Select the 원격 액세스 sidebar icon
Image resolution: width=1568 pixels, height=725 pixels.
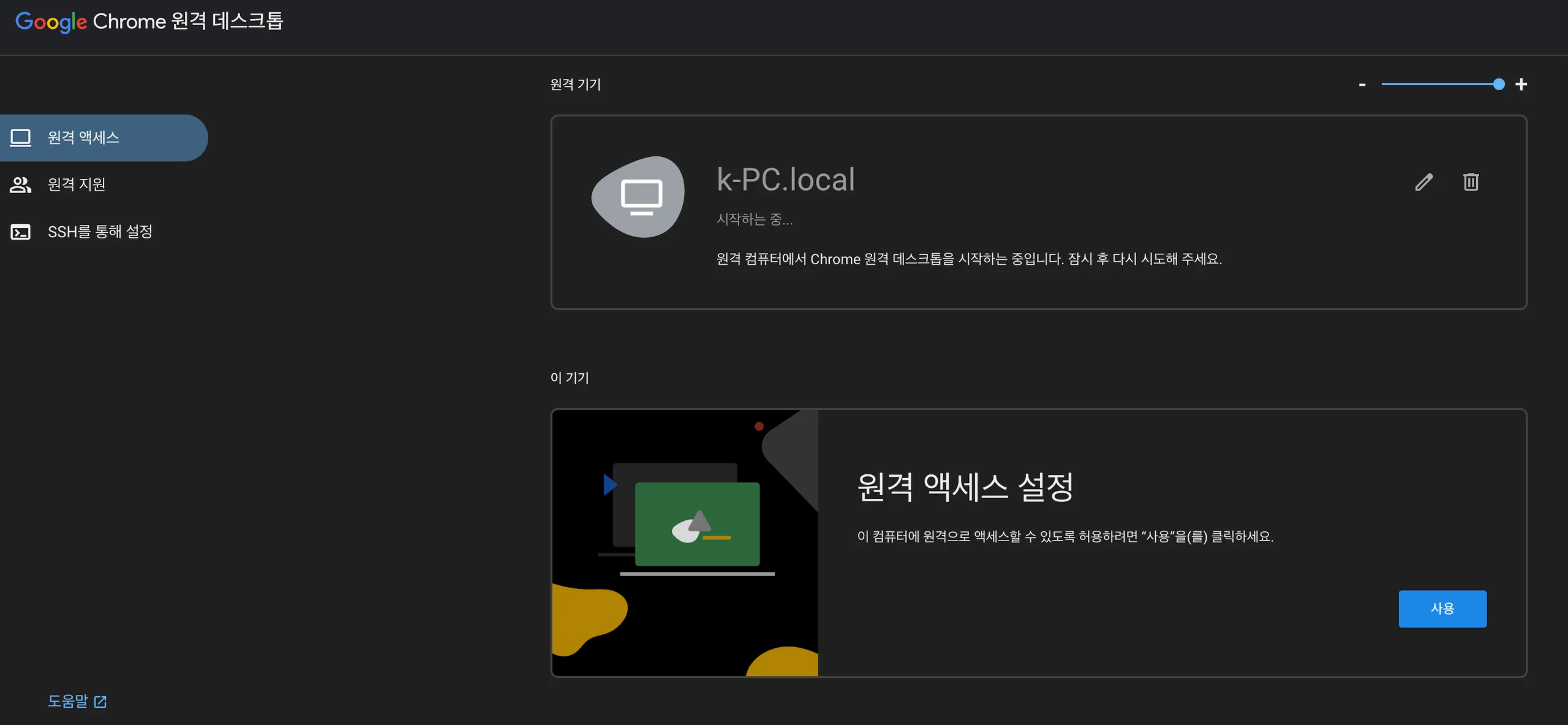point(20,137)
